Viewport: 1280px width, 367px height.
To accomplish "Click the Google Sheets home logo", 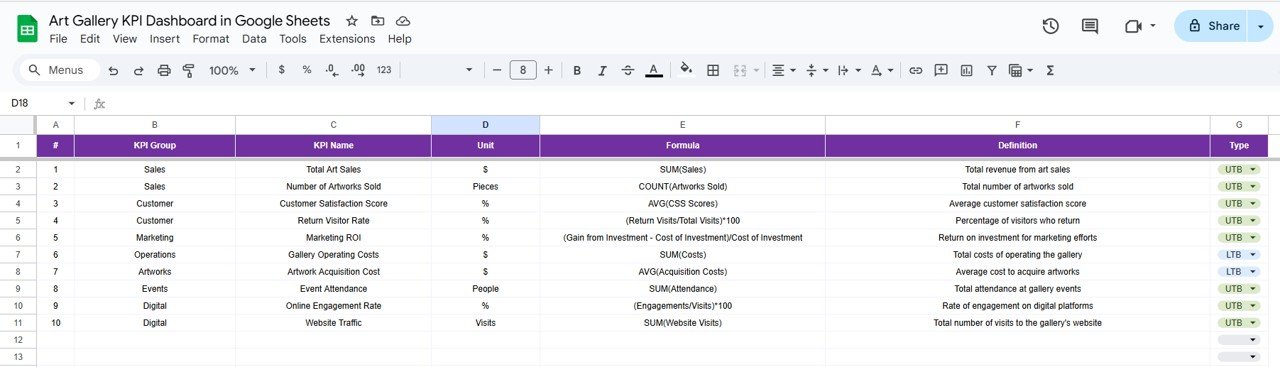I will pyautogui.click(x=27, y=29).
